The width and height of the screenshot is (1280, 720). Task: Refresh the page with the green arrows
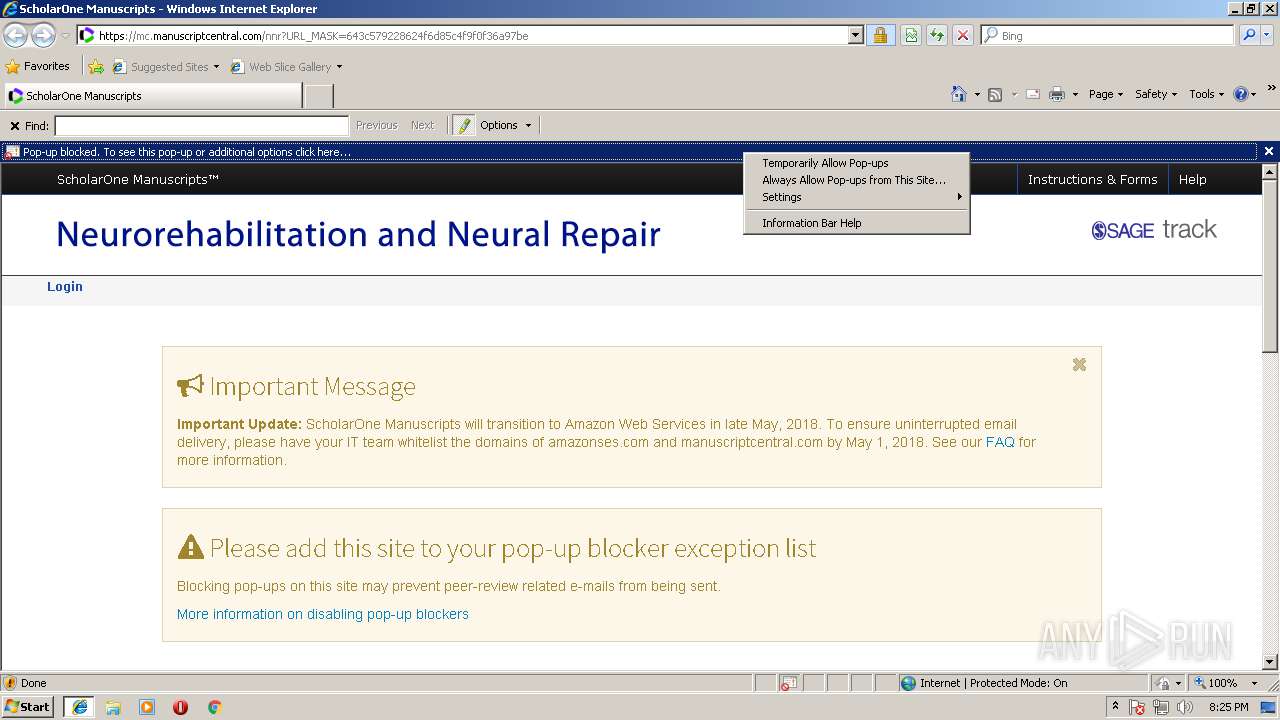pos(937,36)
